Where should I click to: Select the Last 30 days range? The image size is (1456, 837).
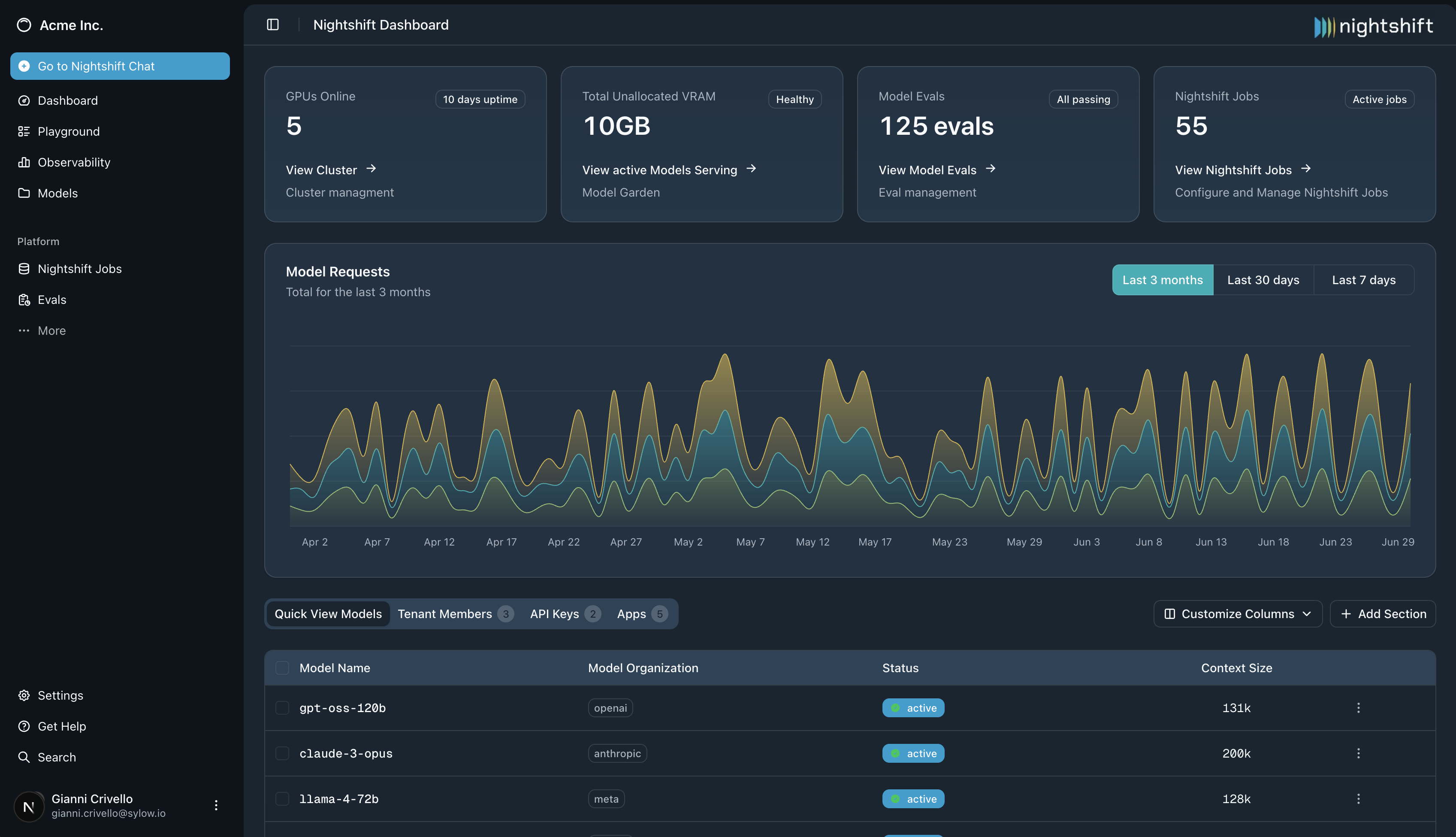[1263, 280]
